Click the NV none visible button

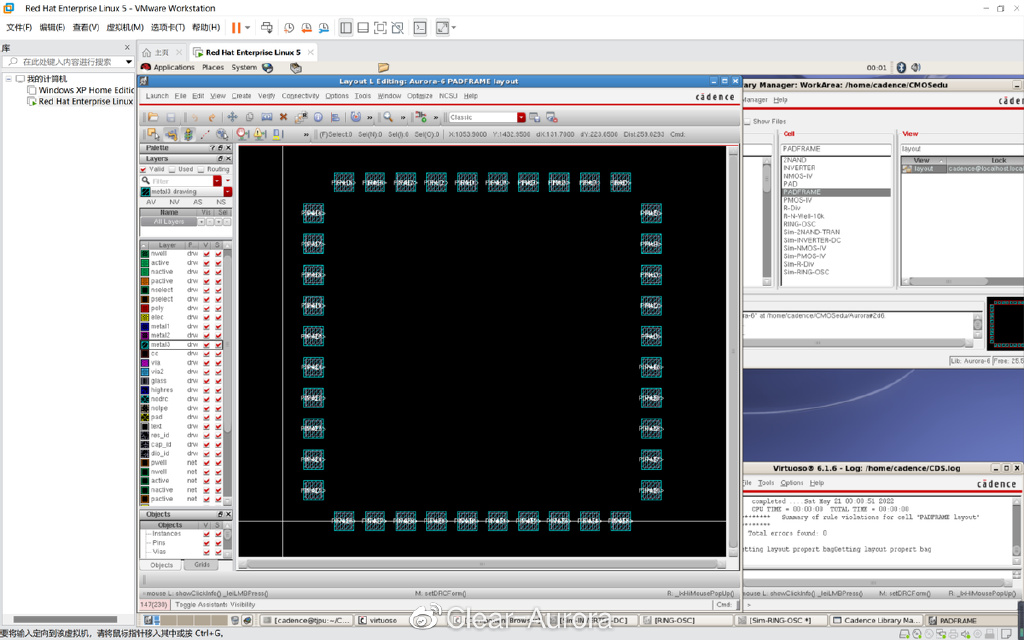pos(174,202)
